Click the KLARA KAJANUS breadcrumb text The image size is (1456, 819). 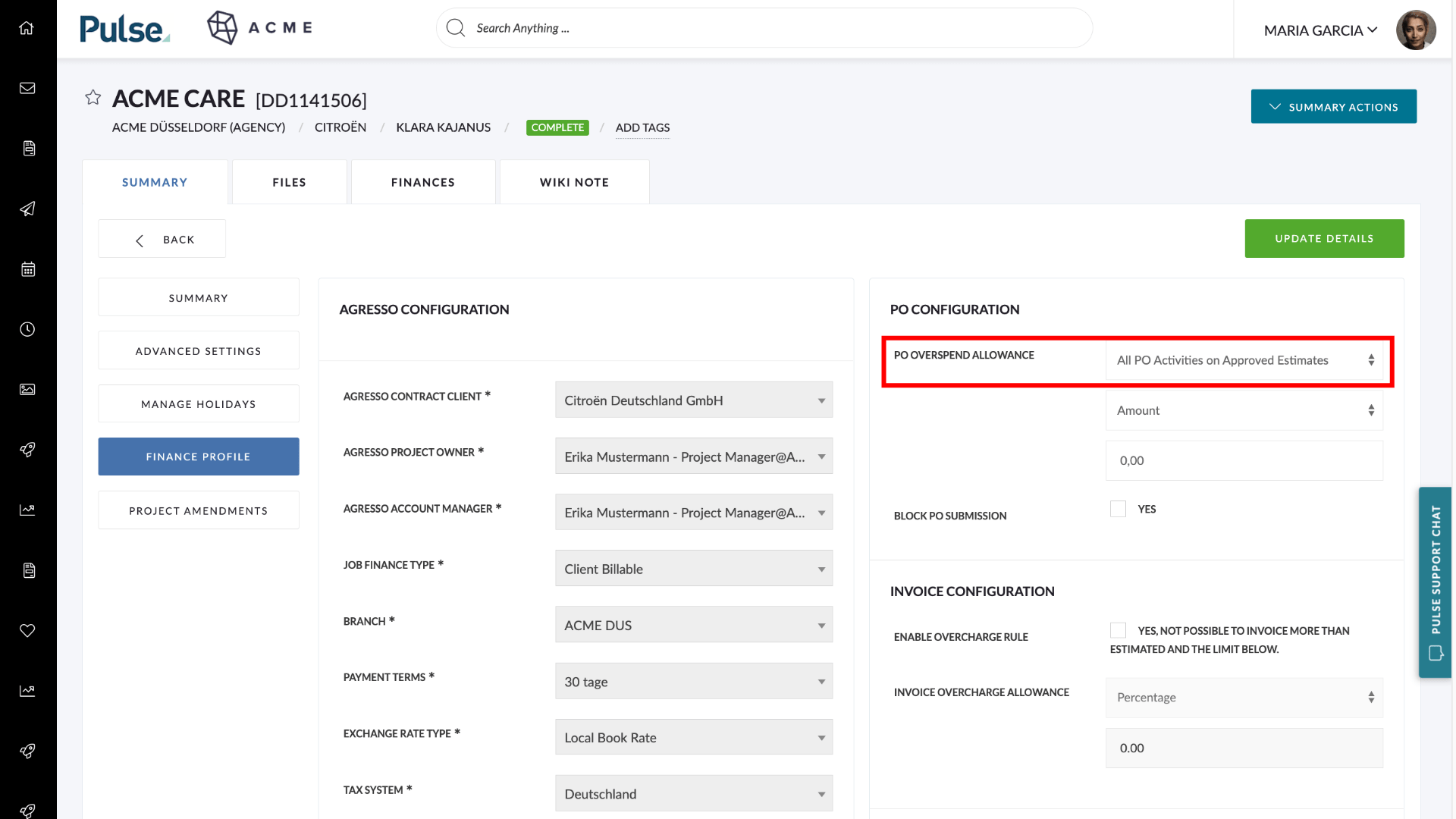[444, 127]
